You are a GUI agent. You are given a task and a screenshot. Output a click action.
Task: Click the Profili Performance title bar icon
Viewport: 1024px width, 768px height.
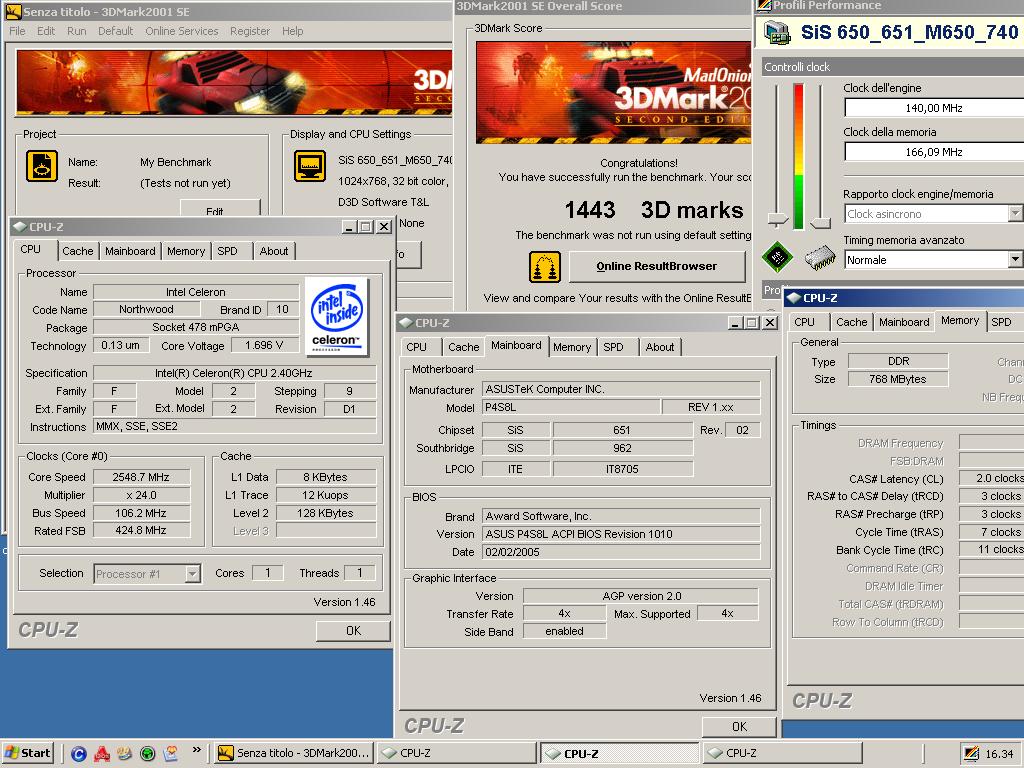(x=763, y=5)
